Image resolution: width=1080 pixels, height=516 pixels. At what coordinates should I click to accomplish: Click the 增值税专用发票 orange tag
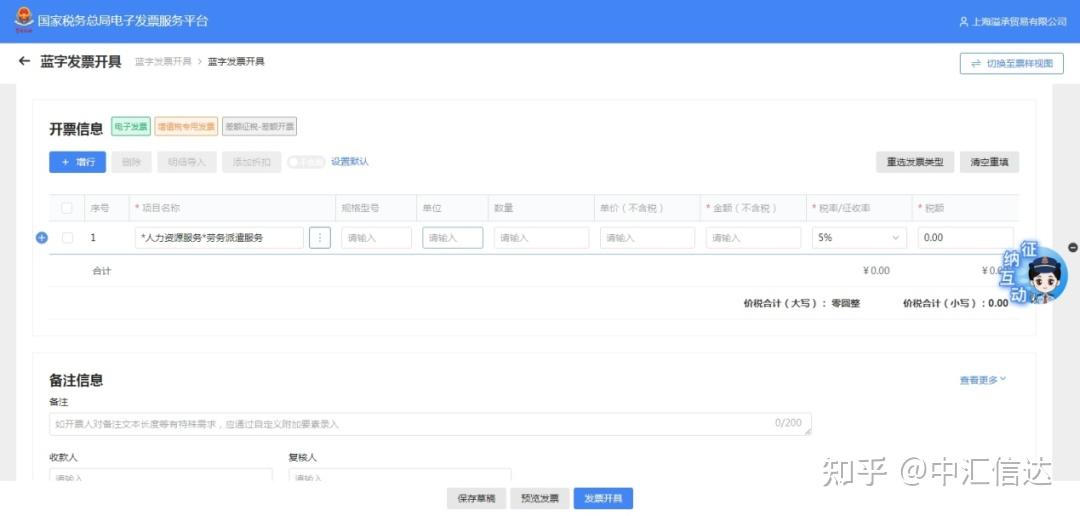click(x=186, y=127)
